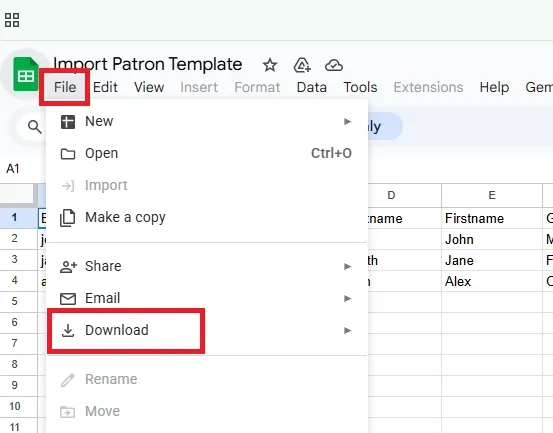Select column D header

point(405,195)
